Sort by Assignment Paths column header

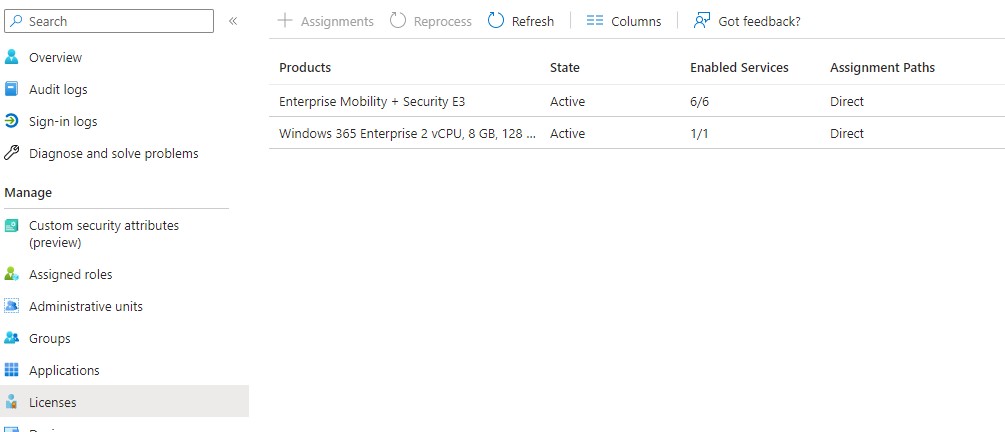(x=883, y=67)
